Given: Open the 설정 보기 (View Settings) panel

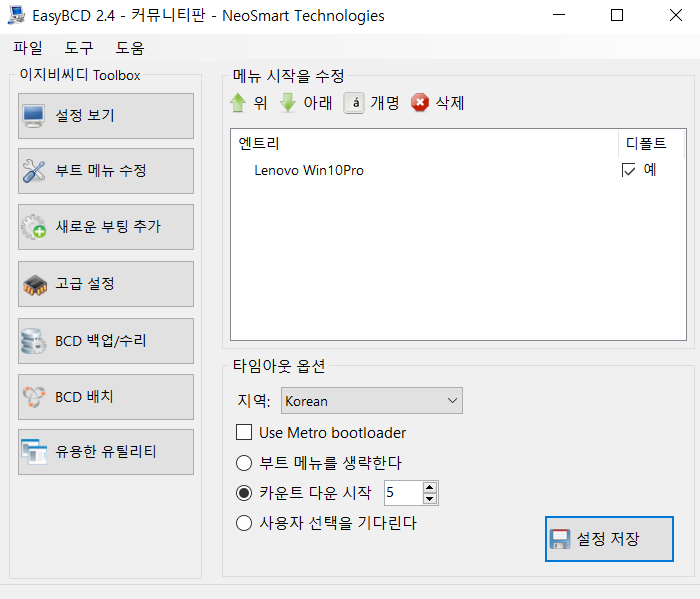Looking at the screenshot, I should click(x=106, y=116).
